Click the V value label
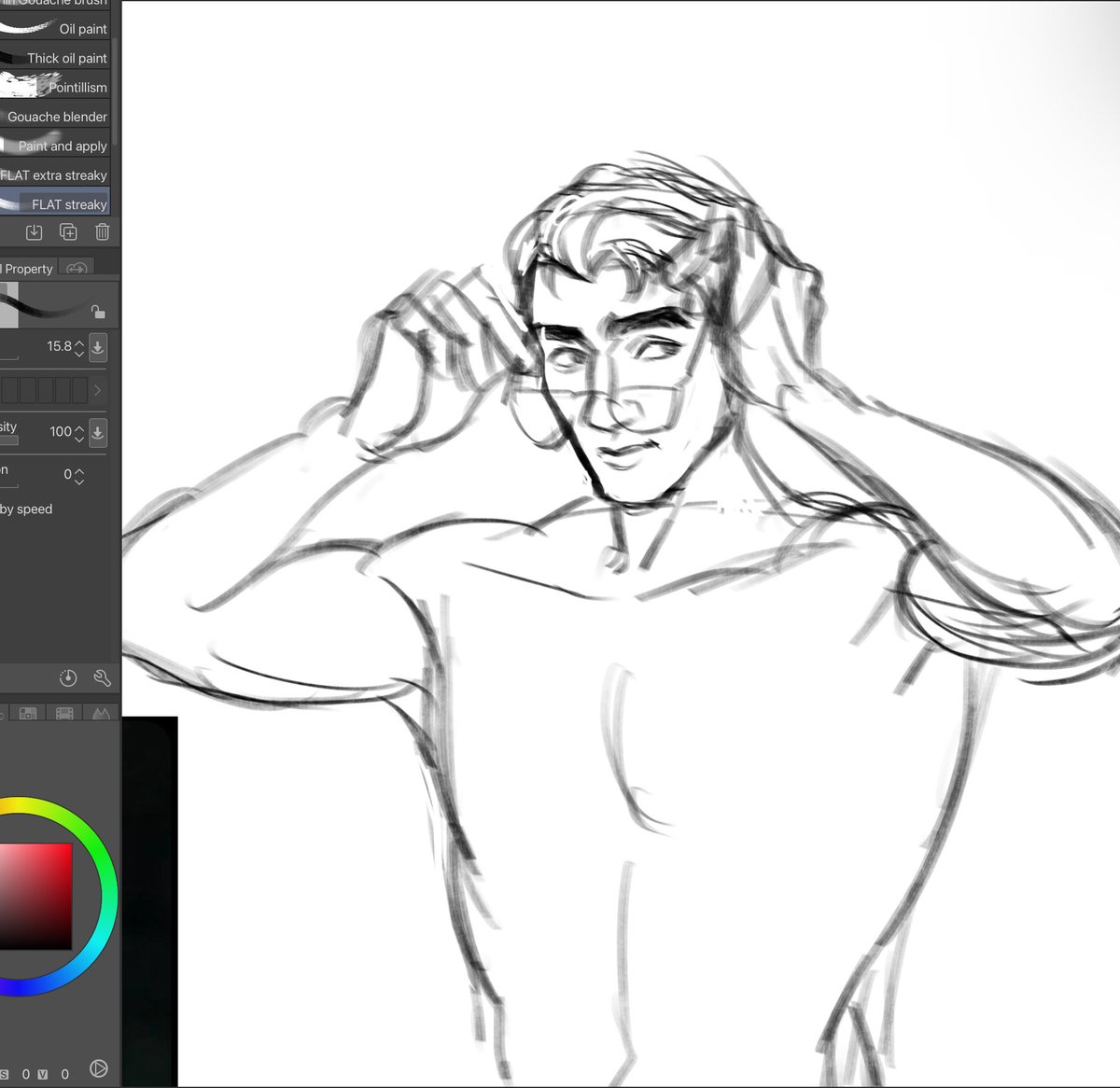 (42, 1074)
